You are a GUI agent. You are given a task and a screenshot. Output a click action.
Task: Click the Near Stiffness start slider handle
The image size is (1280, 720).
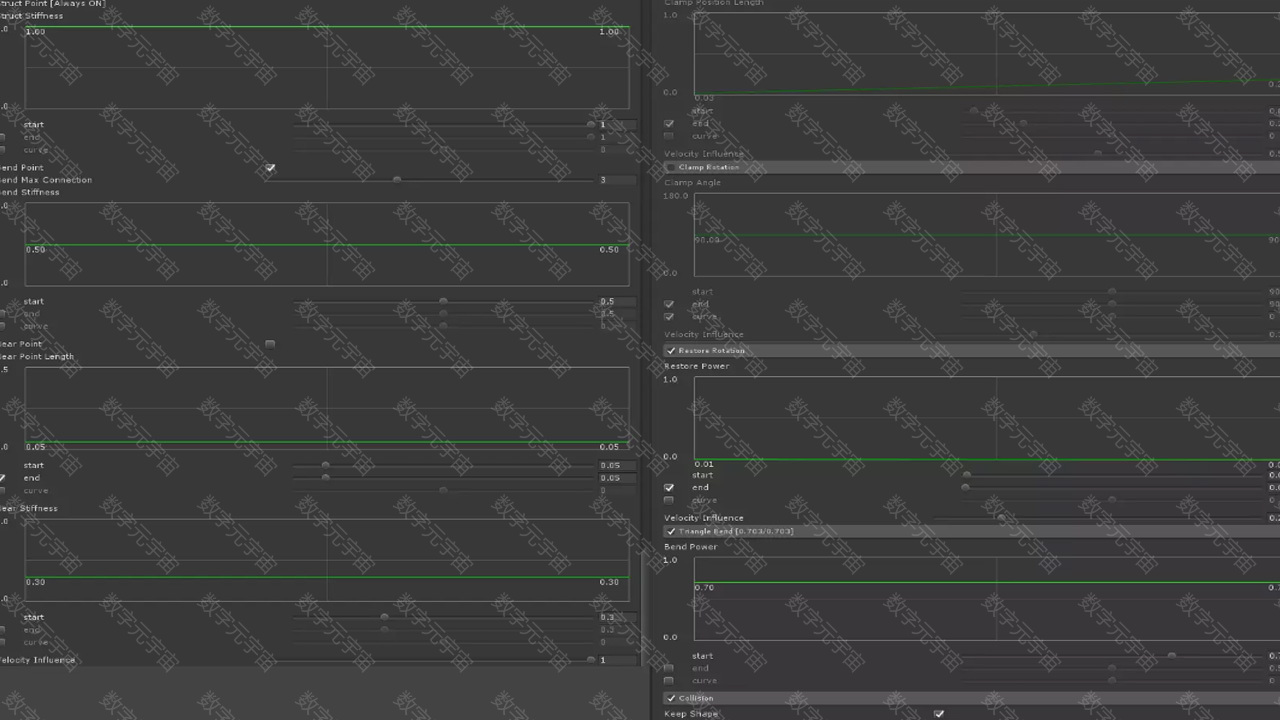384,617
